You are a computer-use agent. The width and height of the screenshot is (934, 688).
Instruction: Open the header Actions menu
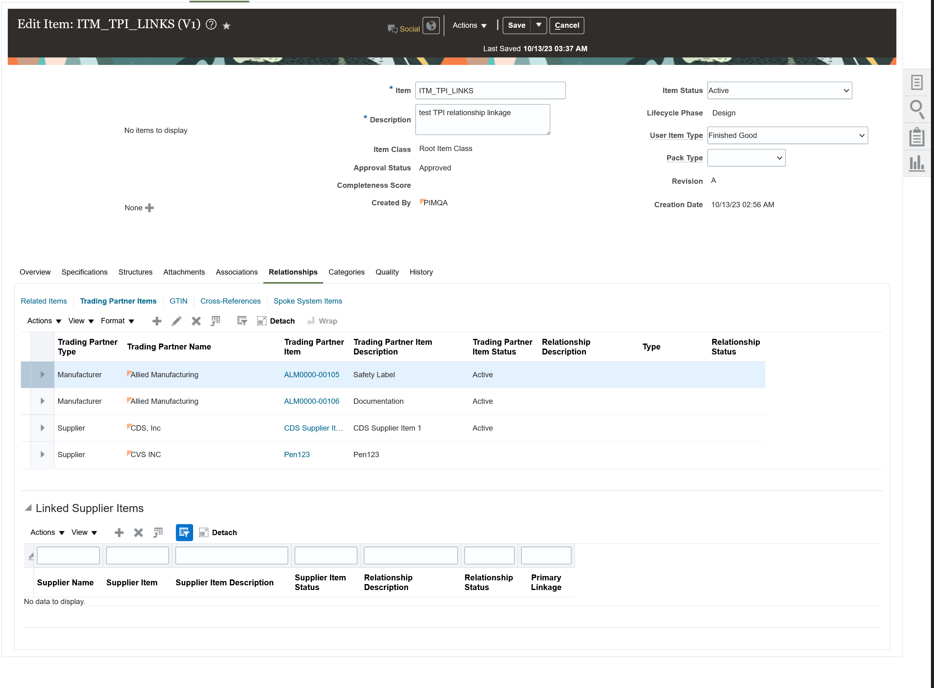(469, 26)
